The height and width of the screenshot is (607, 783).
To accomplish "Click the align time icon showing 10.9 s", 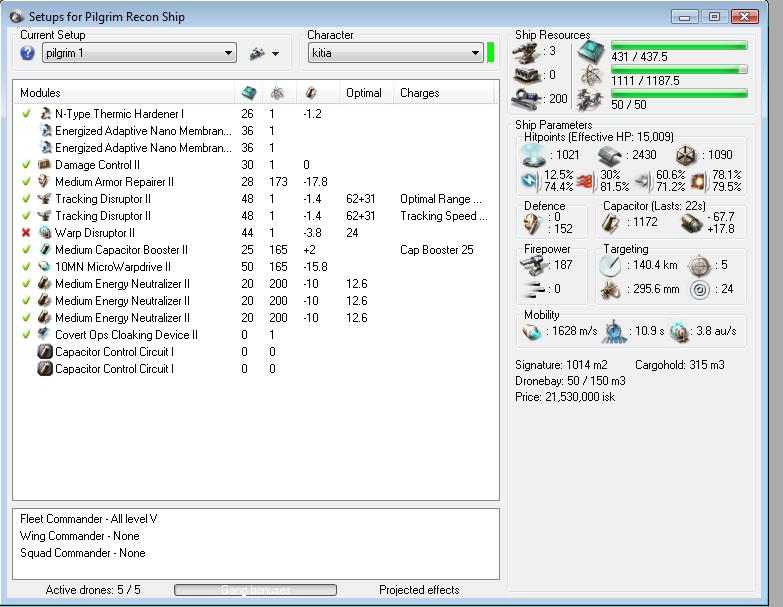I will click(613, 332).
